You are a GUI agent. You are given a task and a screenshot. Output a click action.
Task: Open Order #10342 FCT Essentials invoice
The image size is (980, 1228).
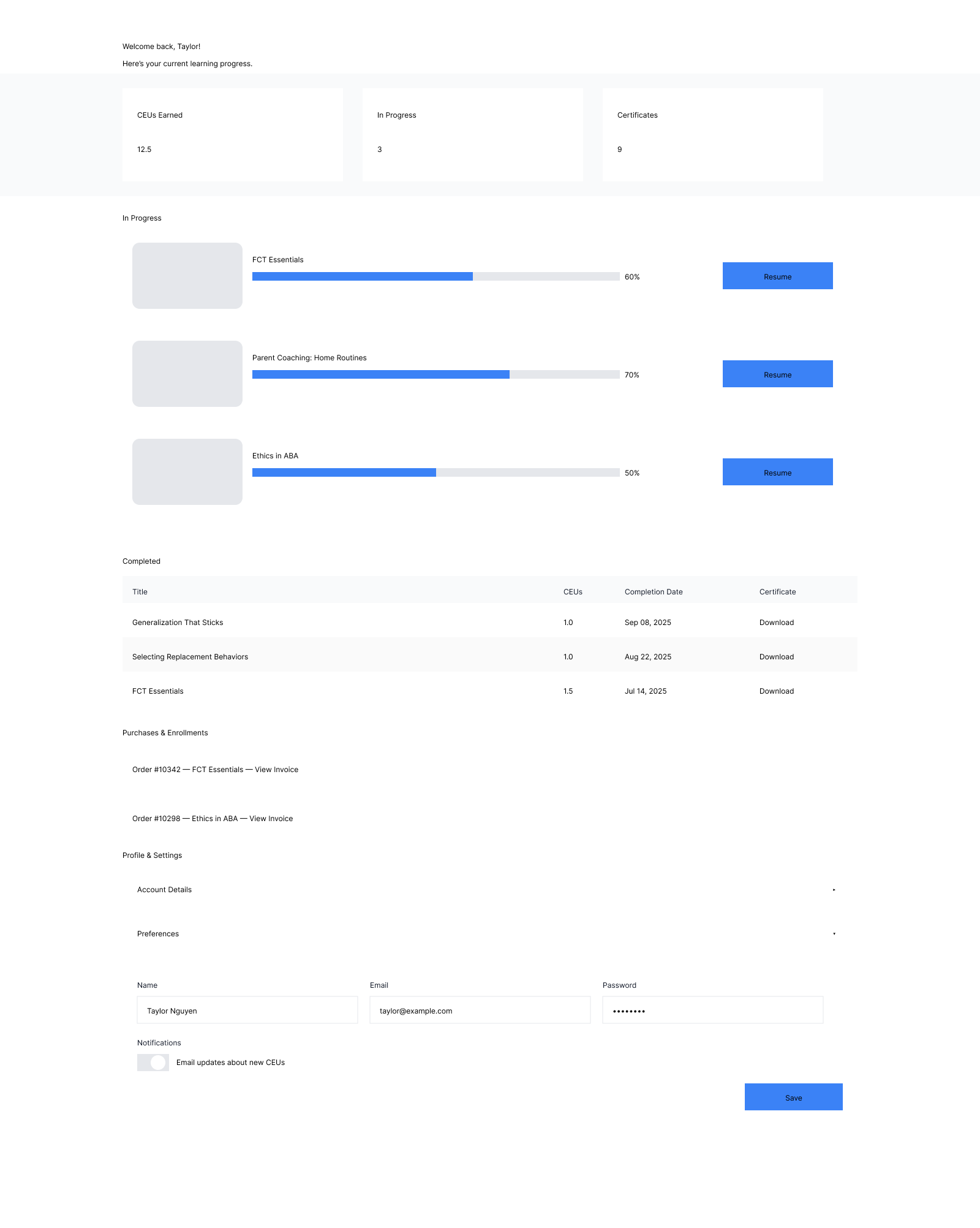[276, 770]
